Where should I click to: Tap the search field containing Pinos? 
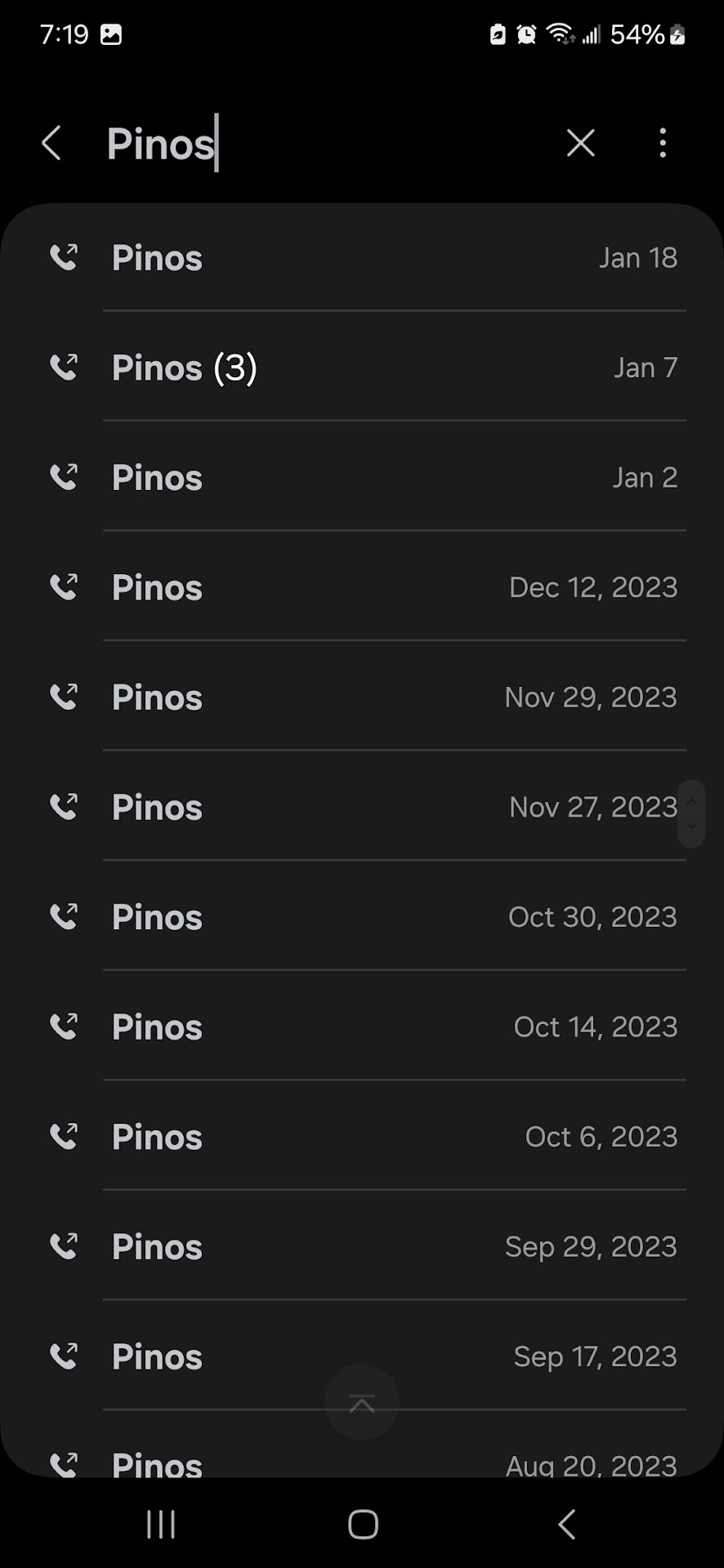tap(327, 144)
